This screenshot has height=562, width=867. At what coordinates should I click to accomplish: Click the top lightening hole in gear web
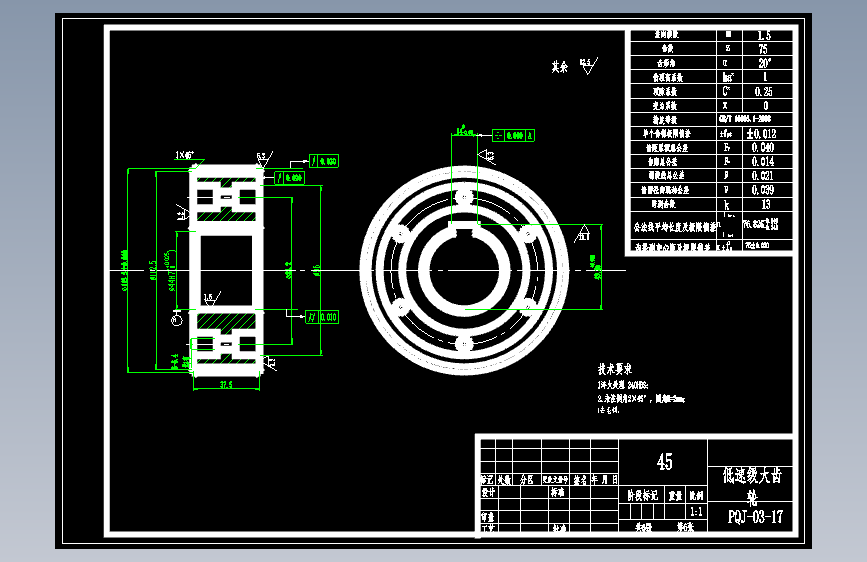click(x=464, y=196)
